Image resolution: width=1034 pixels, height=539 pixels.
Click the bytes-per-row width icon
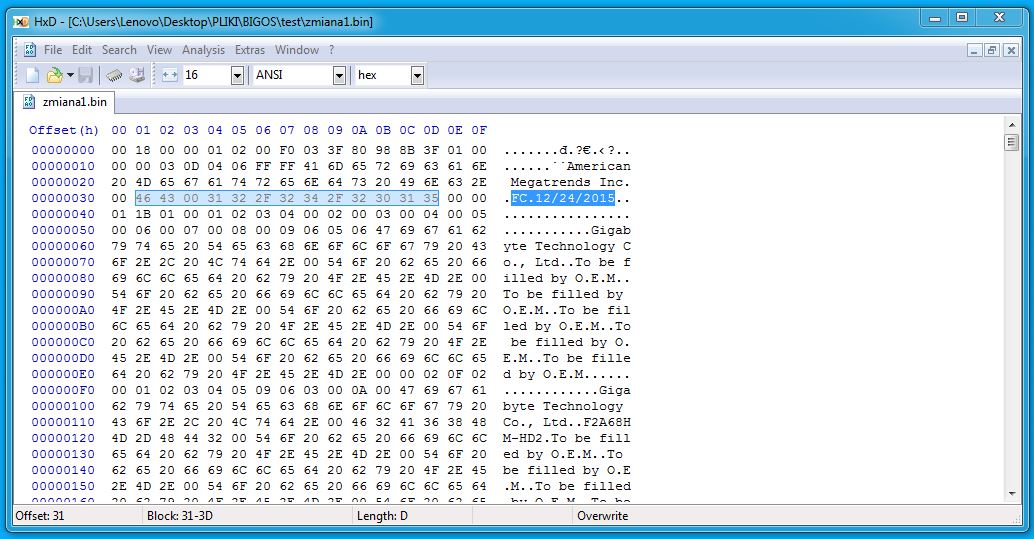[169, 75]
